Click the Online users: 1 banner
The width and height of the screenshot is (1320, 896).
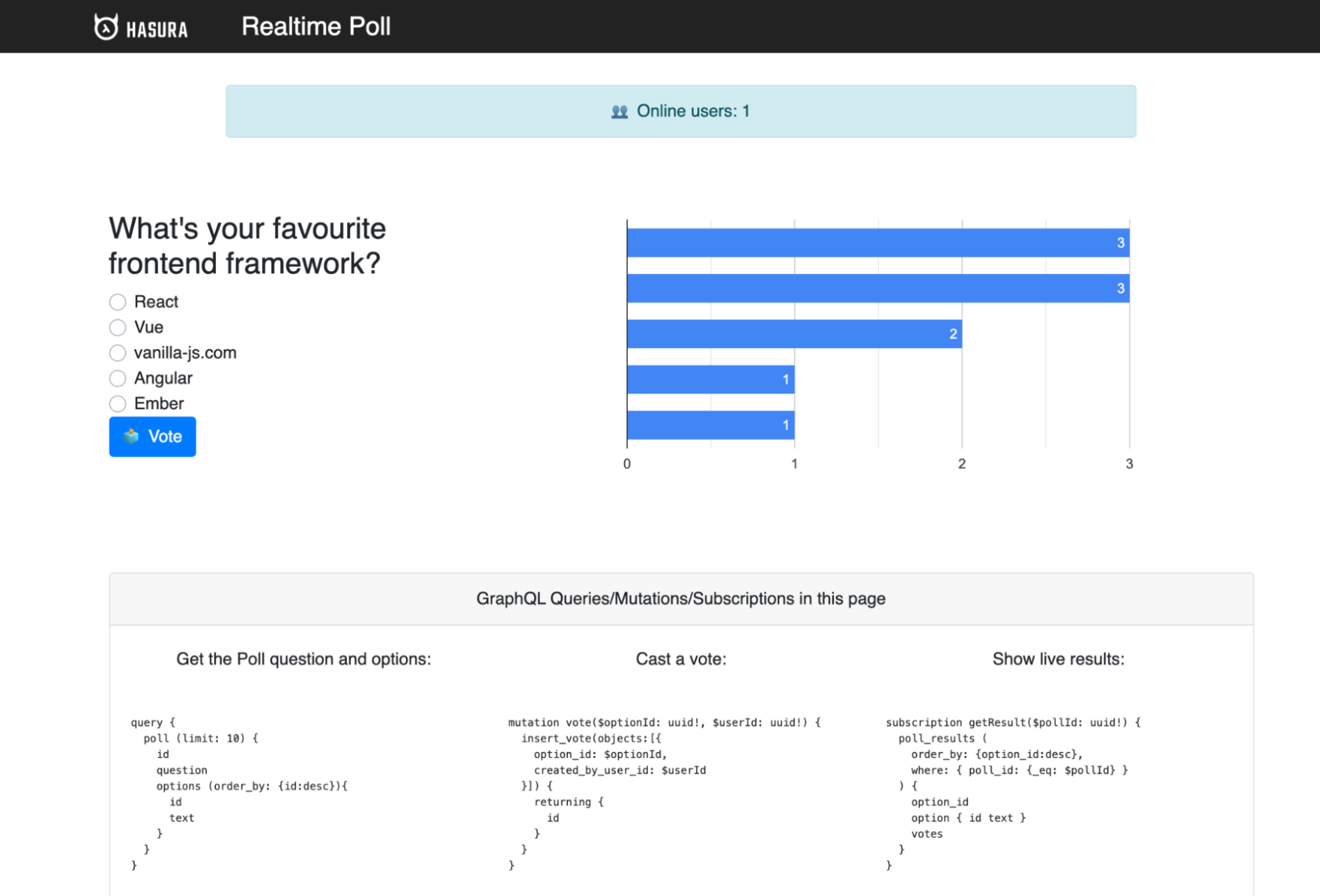681,111
